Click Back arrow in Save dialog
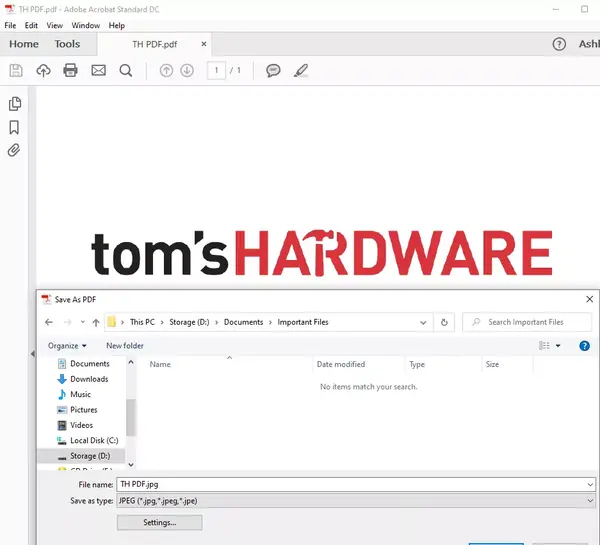 coord(49,322)
